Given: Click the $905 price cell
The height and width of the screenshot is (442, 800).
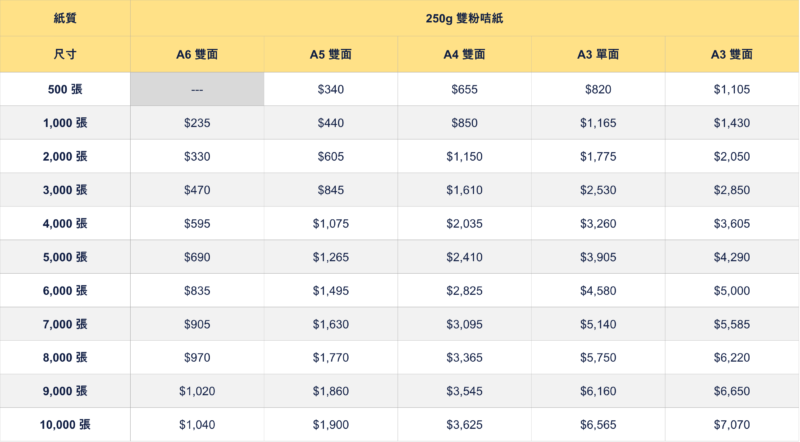Looking at the screenshot, I should pyautogui.click(x=197, y=324).
